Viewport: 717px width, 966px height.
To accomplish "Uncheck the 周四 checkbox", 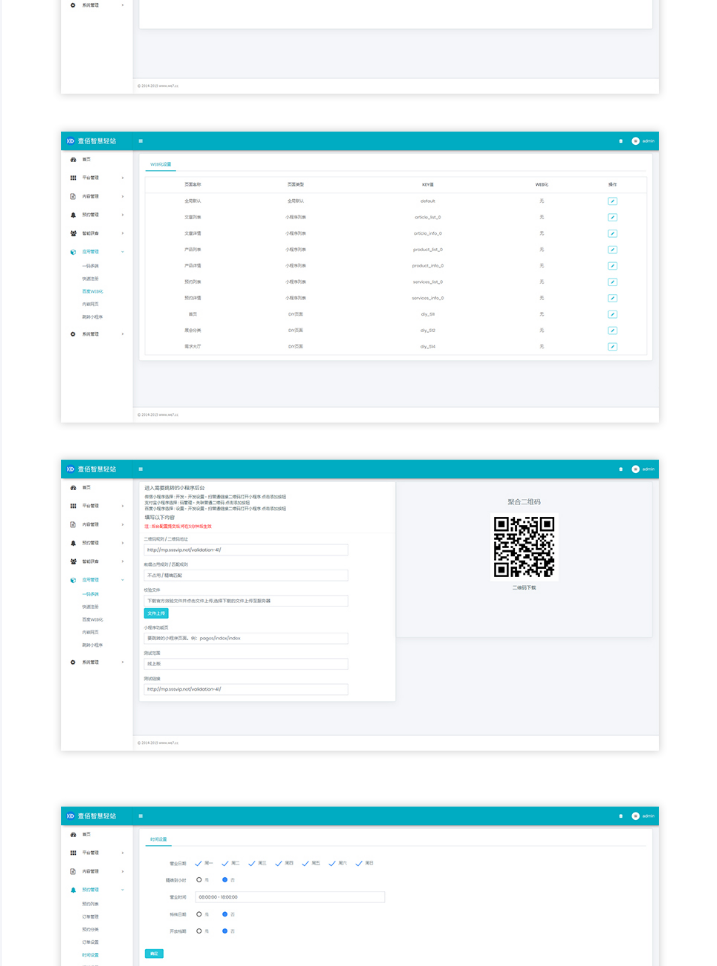I will (x=278, y=863).
